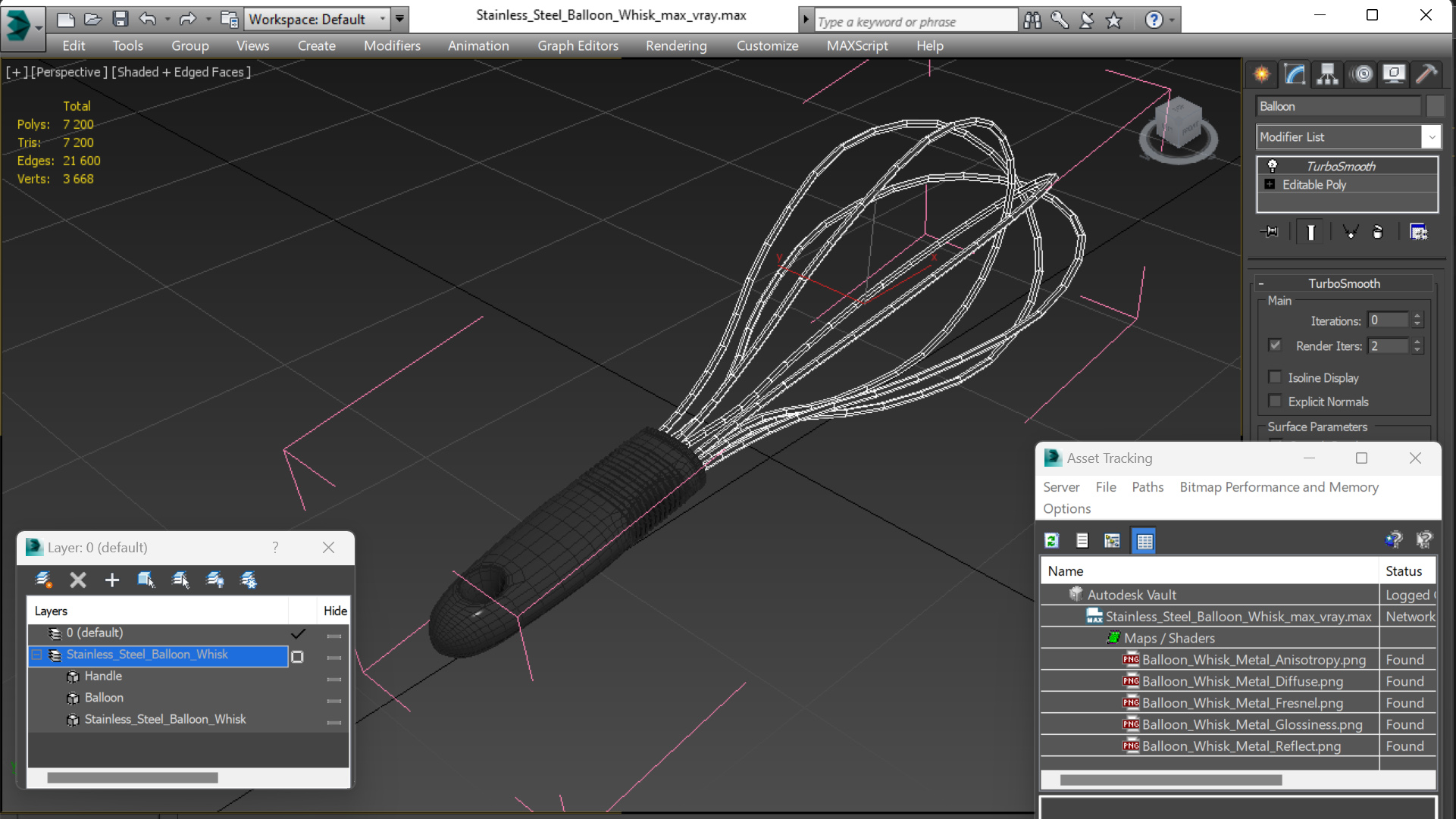Open the Graph Editors menu

578,45
